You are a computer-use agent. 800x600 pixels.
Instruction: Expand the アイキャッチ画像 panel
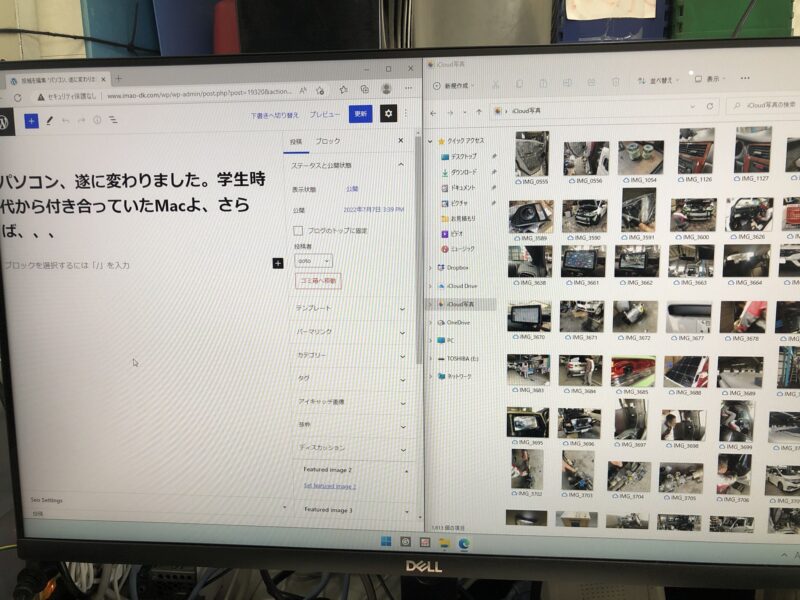[352, 403]
